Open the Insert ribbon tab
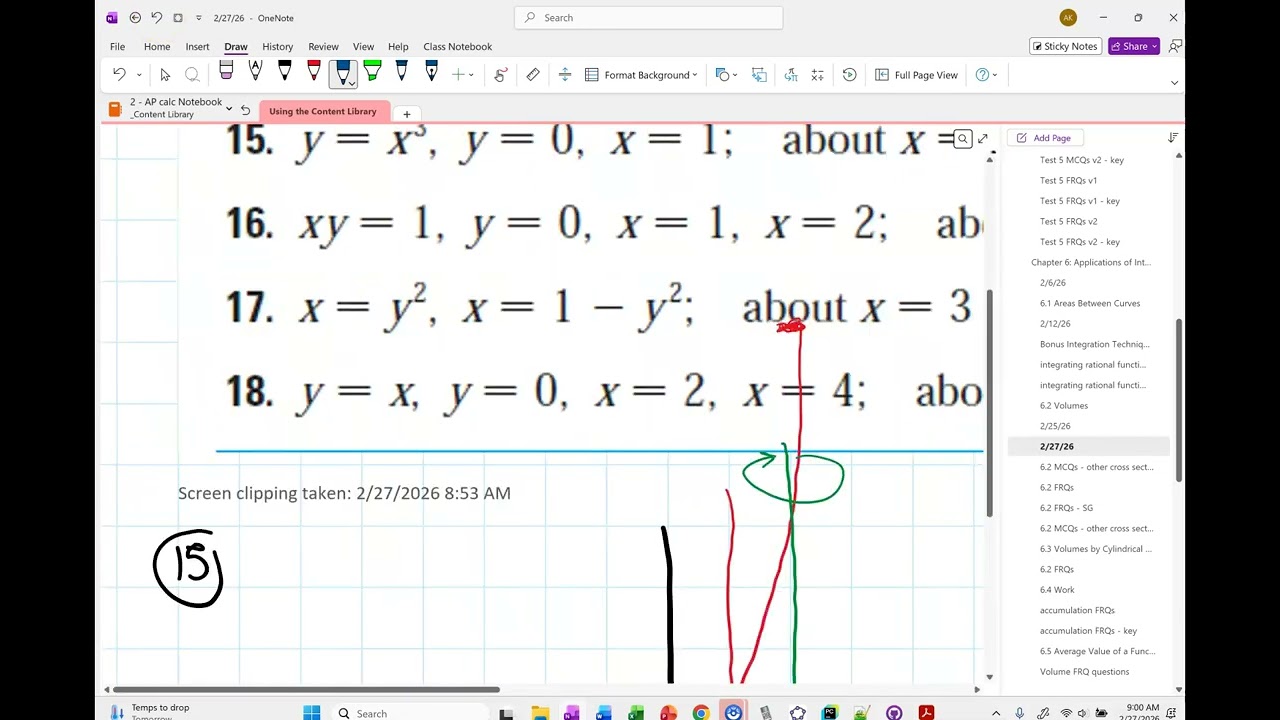1280x720 pixels. pyautogui.click(x=197, y=47)
